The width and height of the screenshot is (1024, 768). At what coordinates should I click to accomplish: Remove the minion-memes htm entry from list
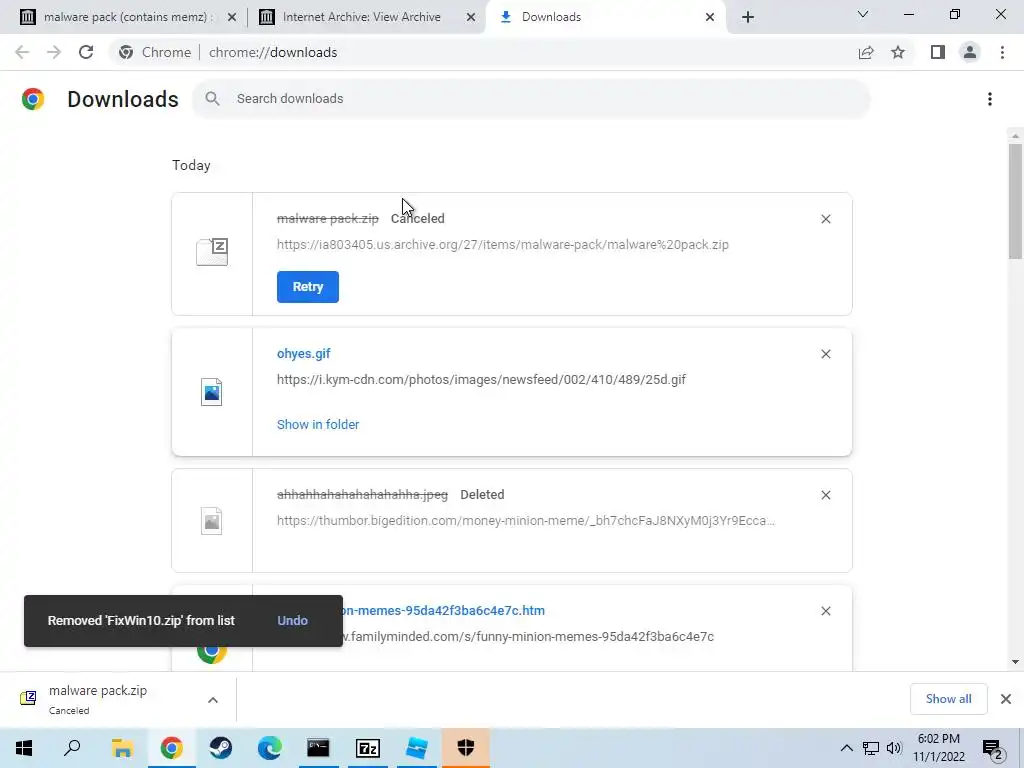coord(825,611)
